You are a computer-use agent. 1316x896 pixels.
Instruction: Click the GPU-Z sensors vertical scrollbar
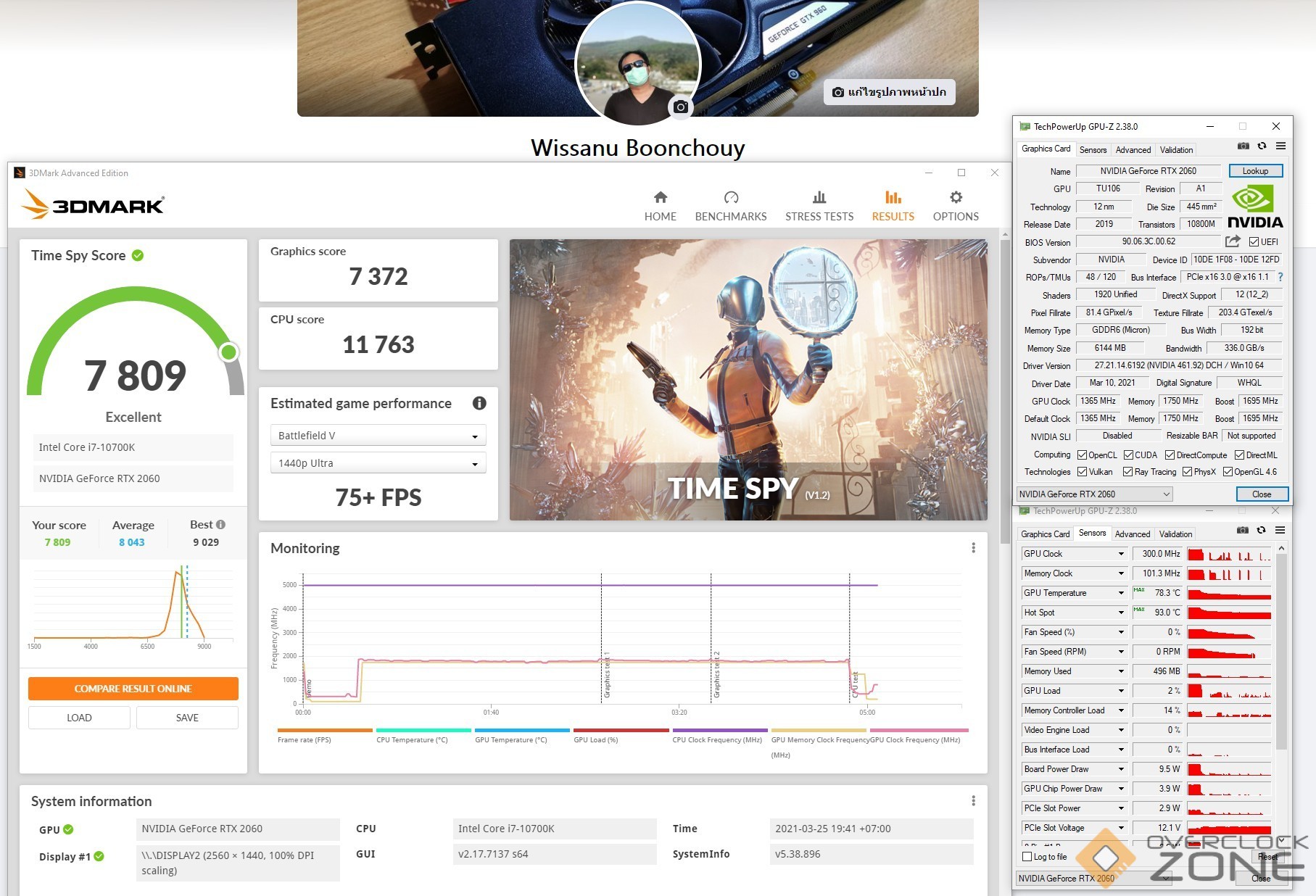[1281, 652]
